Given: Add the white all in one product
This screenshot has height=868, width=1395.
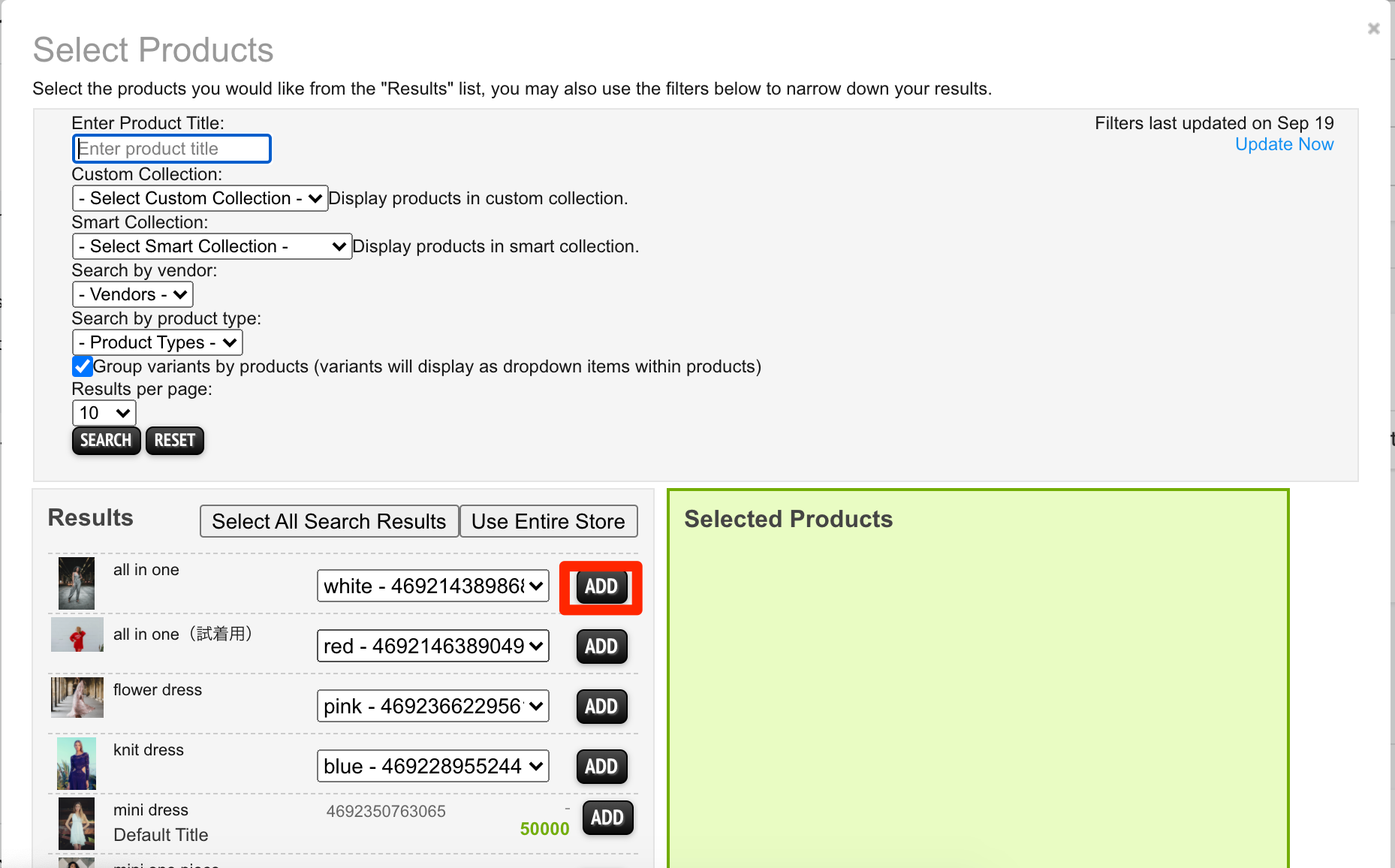Looking at the screenshot, I should pos(601,586).
